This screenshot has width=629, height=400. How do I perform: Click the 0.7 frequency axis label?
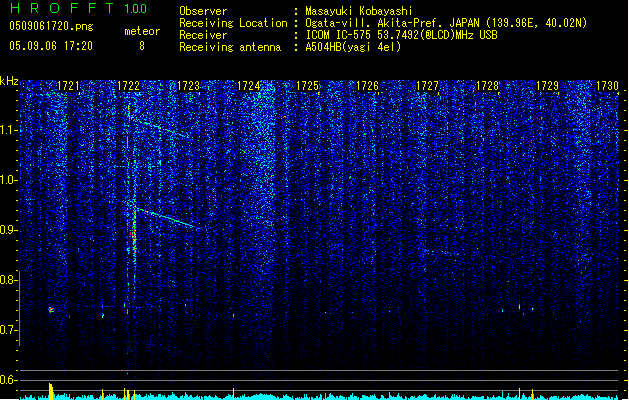8,330
